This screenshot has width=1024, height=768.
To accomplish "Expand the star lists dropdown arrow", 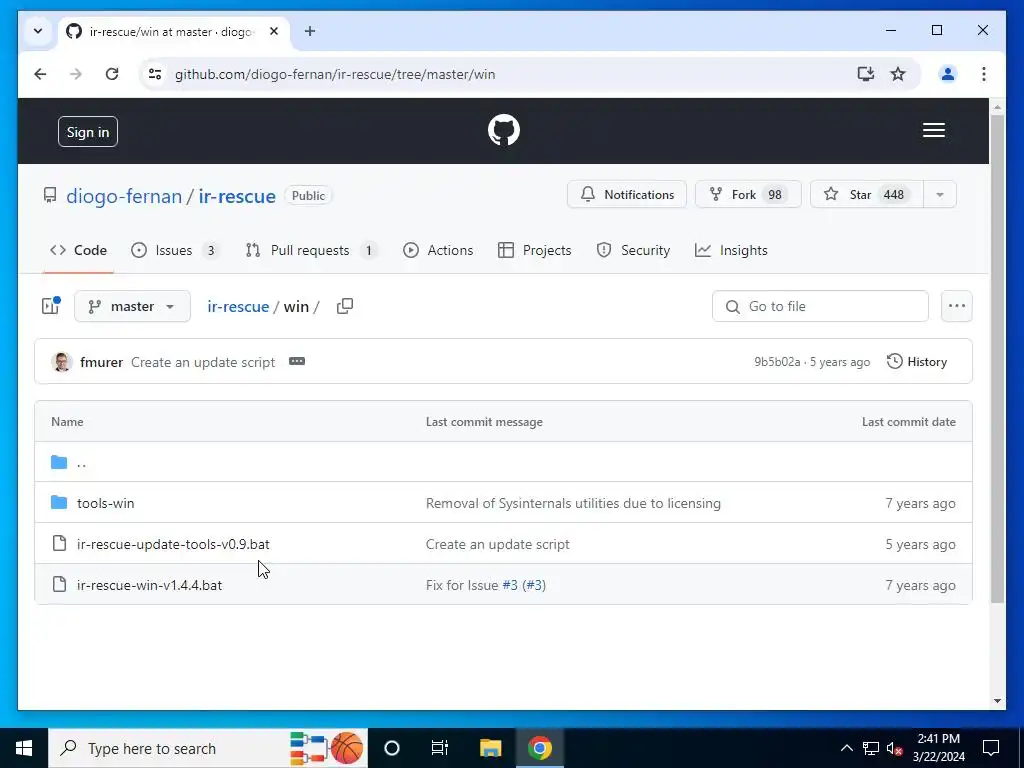I will [x=940, y=195].
